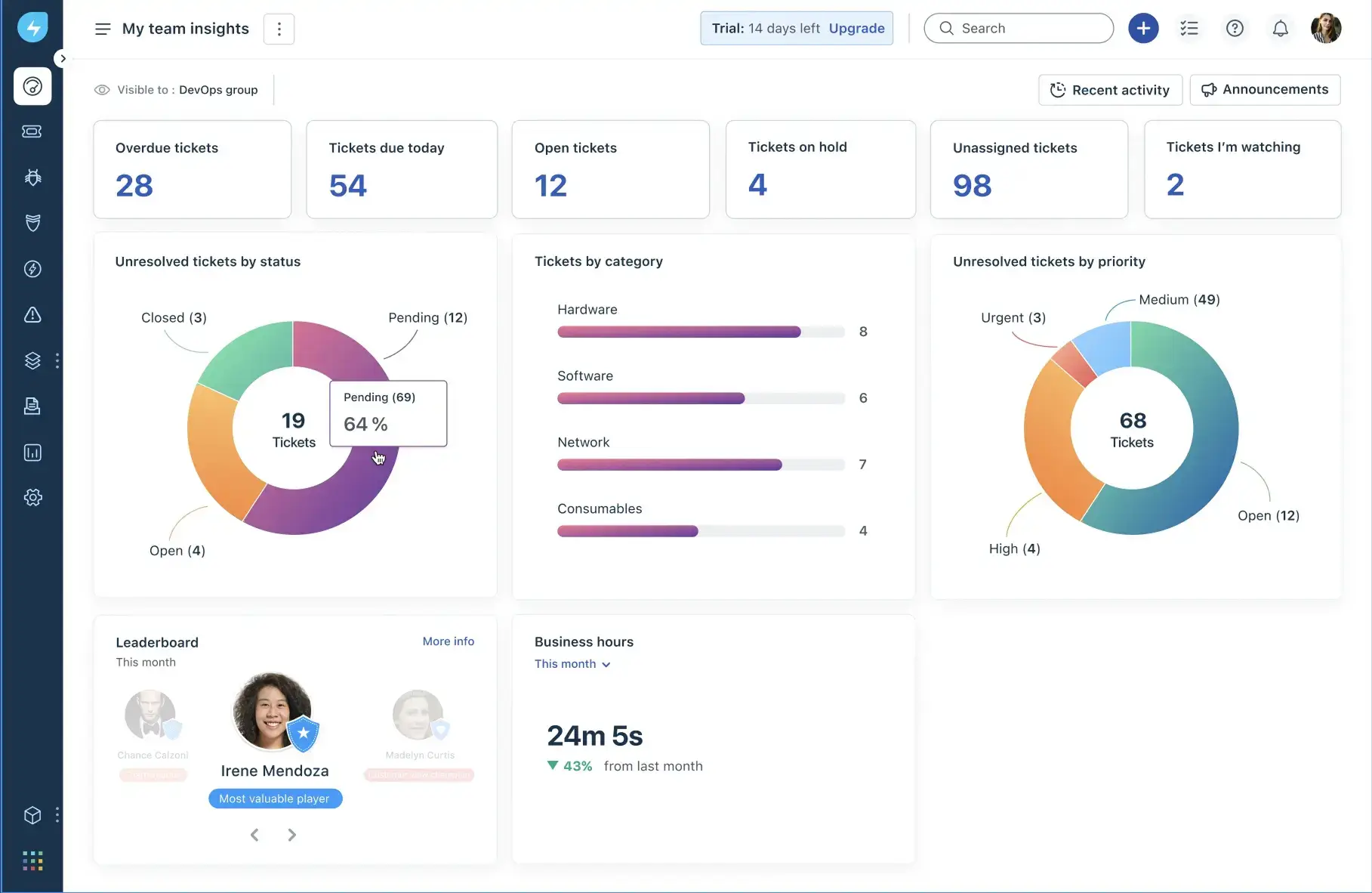Expand the This month business hours dropdown
The image size is (1372, 893).
pos(572,664)
